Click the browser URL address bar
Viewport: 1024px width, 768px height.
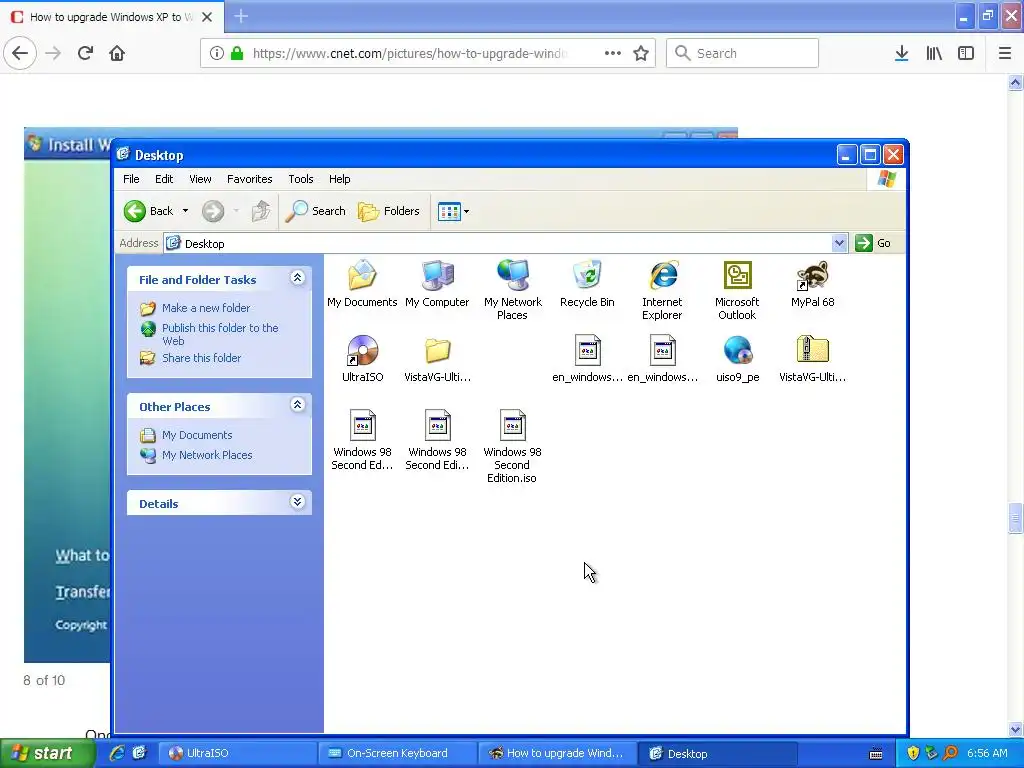coord(411,53)
